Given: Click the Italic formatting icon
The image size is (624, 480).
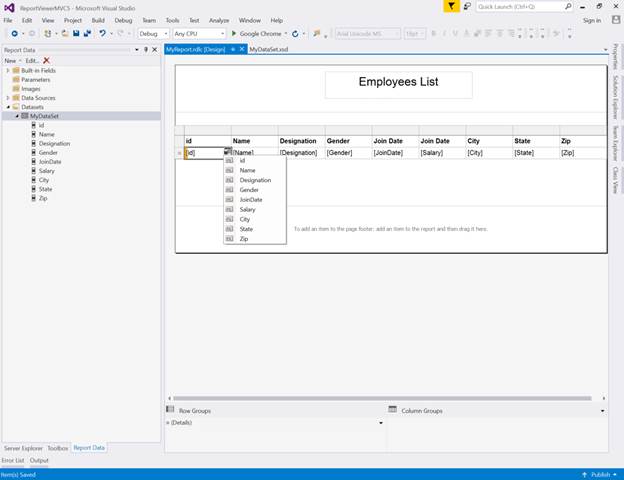Looking at the screenshot, I should click(445, 34).
